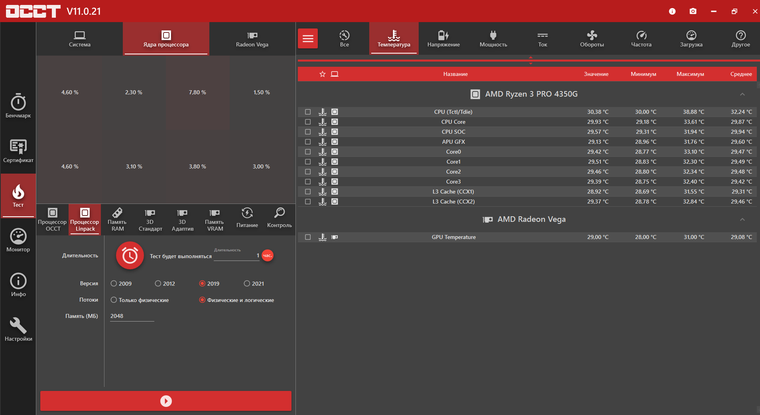
Task: Collapse the AMD Radeon Vega group
Action: click(742, 220)
